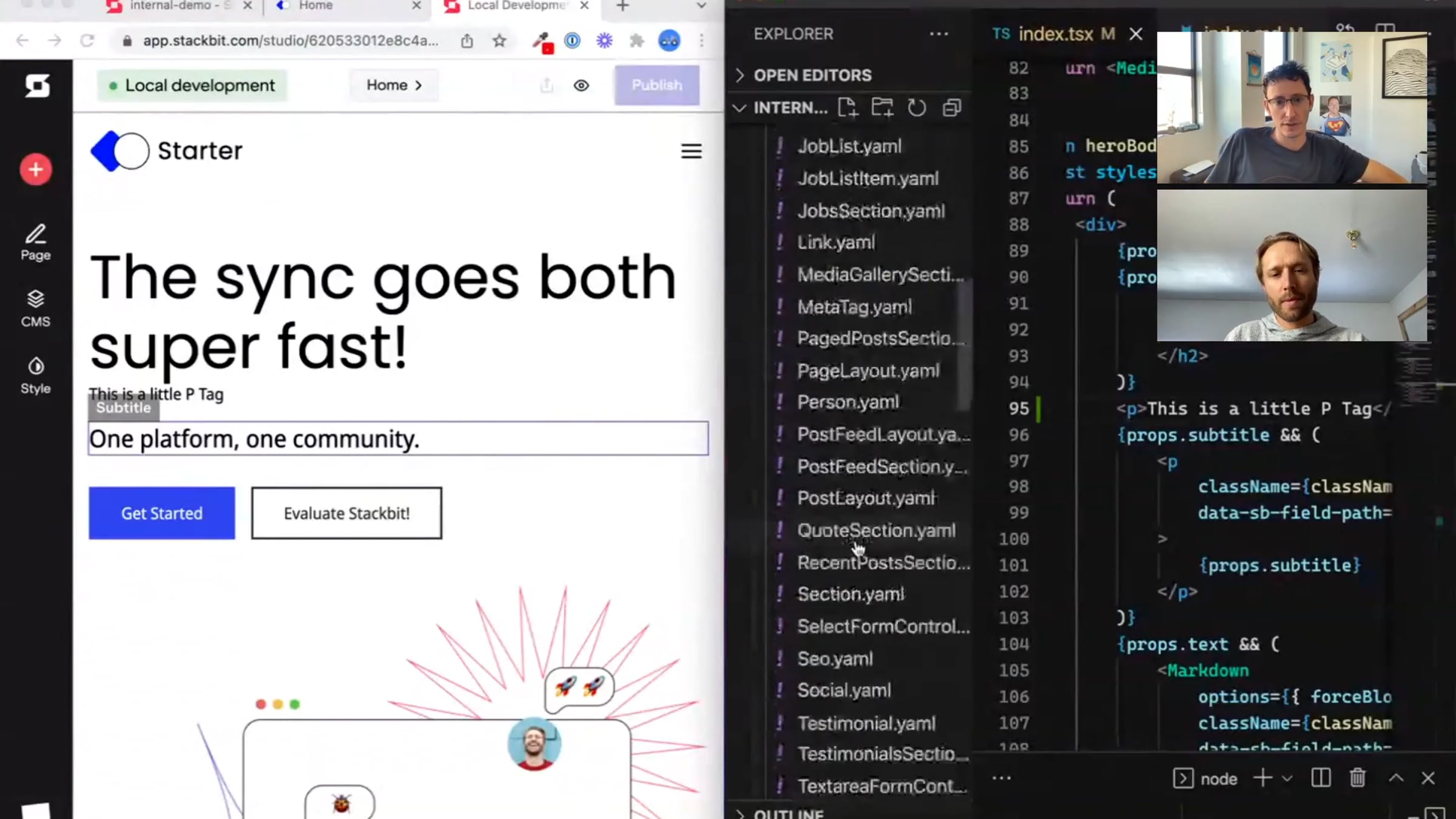This screenshot has height=819, width=1456.
Task: Click the New Folder icon in Explorer
Action: [882, 108]
